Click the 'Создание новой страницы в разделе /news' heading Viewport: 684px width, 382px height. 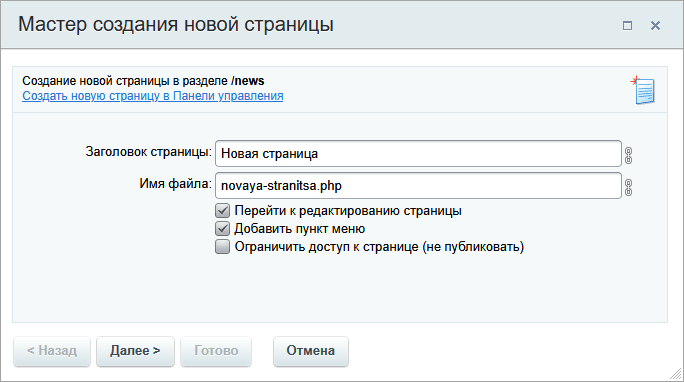(143, 81)
